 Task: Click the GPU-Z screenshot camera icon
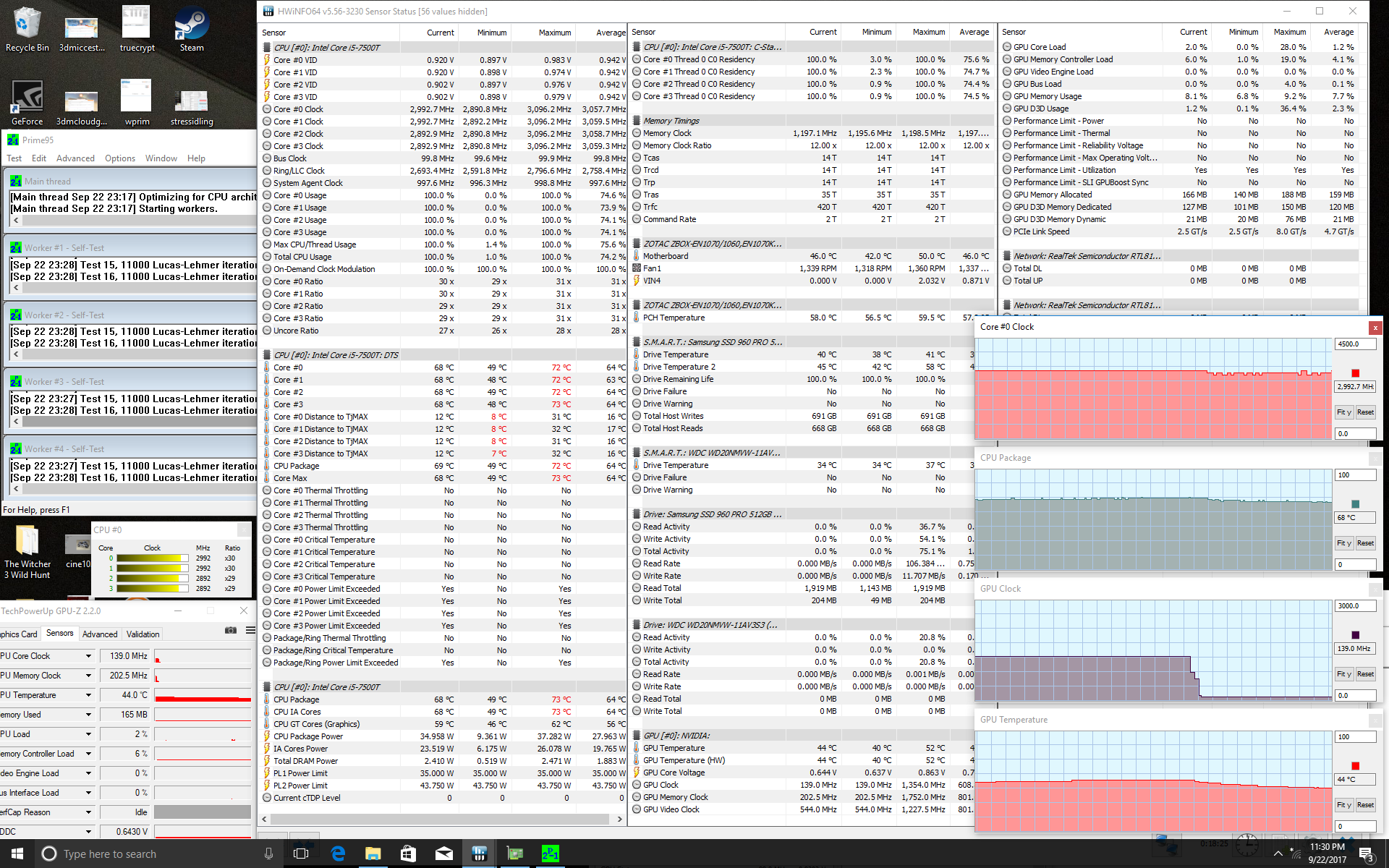(231, 630)
